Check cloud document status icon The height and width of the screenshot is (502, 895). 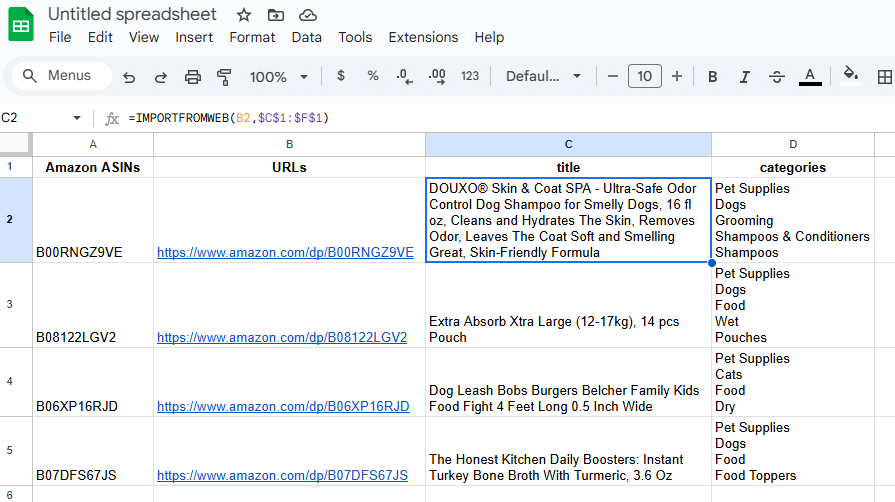tap(308, 15)
